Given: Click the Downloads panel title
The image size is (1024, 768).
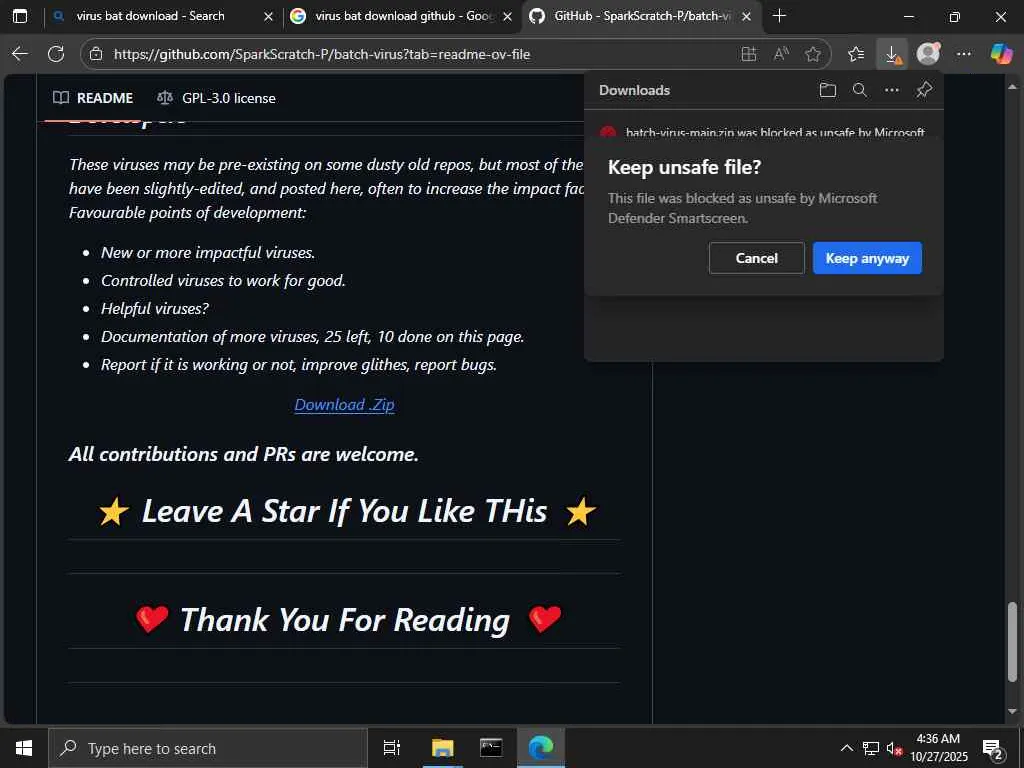Looking at the screenshot, I should (x=634, y=90).
